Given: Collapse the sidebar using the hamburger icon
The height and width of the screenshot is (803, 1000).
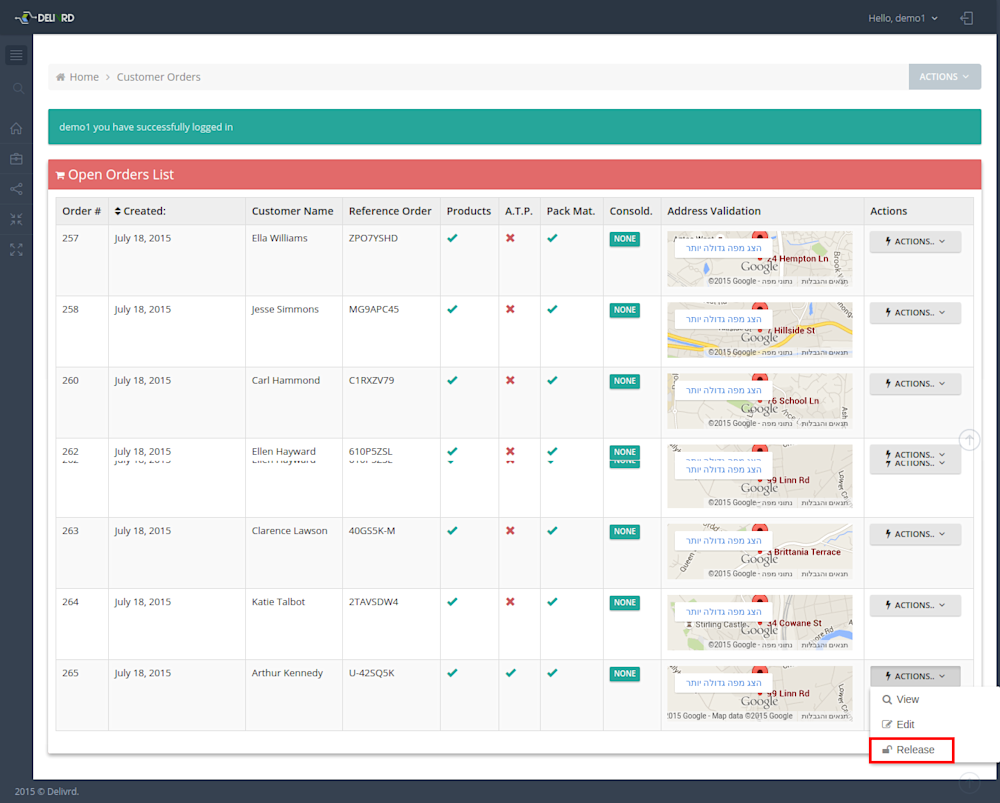Looking at the screenshot, I should coord(15,55).
